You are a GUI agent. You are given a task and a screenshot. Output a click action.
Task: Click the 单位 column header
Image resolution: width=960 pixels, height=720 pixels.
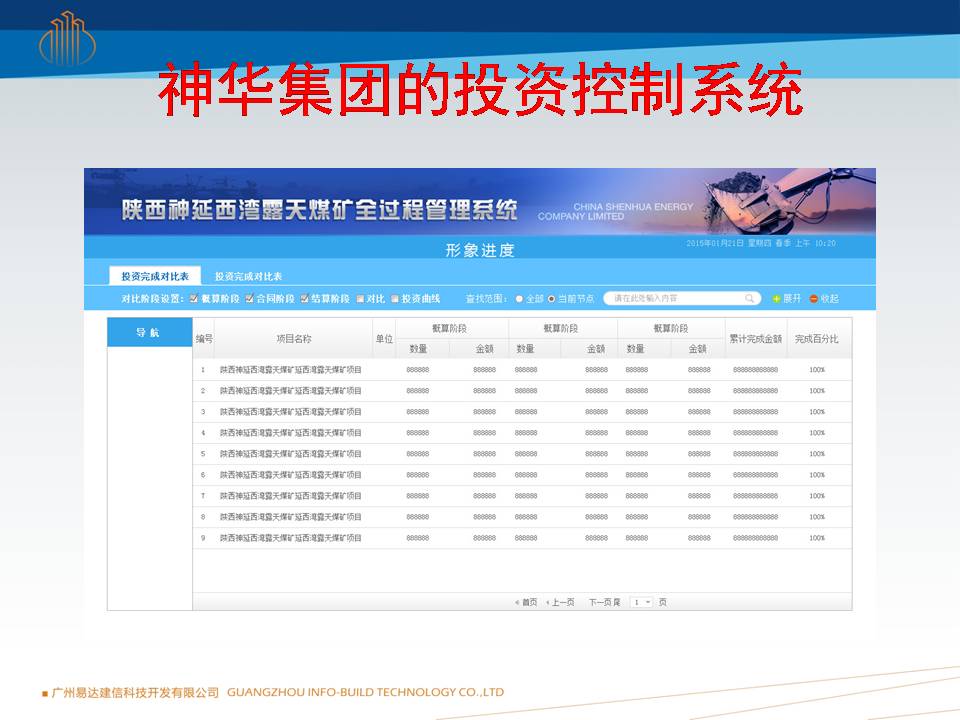coord(384,339)
